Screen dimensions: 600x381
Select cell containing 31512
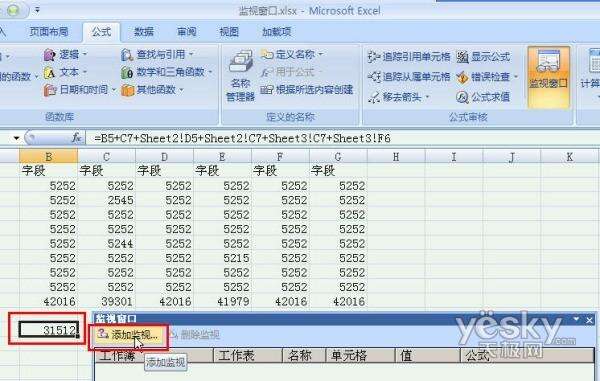49,330
